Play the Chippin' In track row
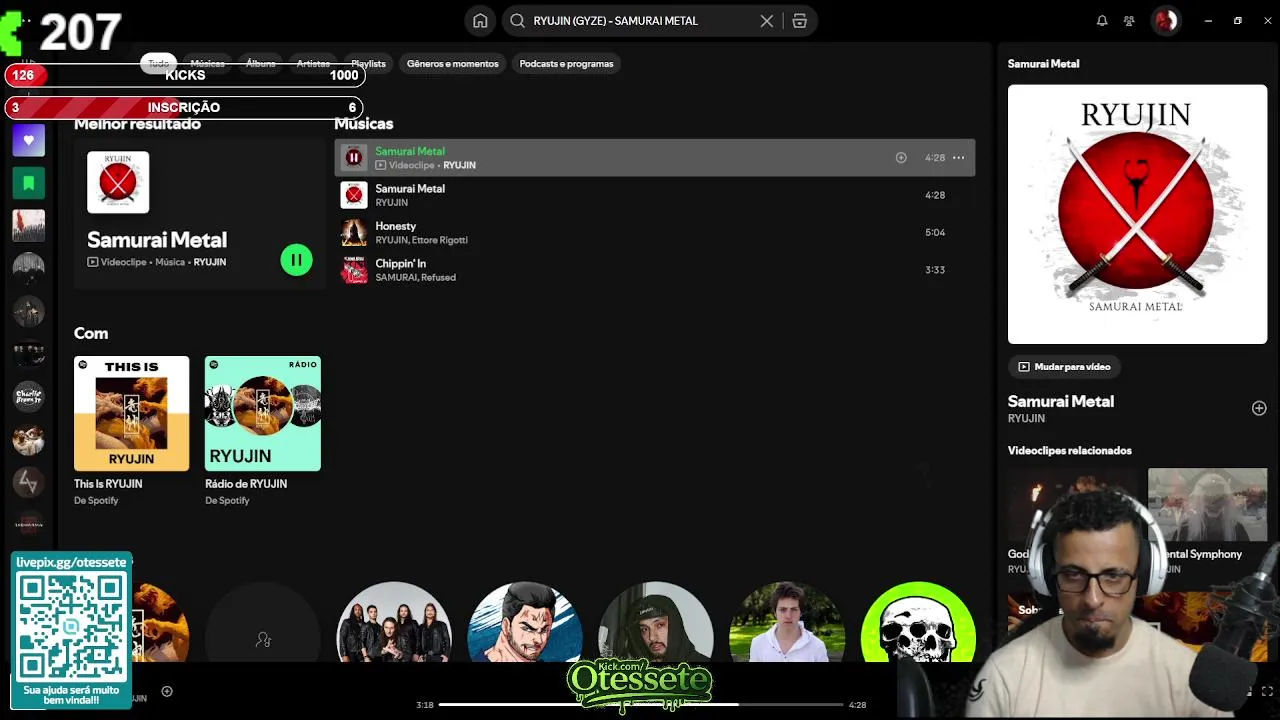Screen dimensions: 1280x720 pos(655,270)
